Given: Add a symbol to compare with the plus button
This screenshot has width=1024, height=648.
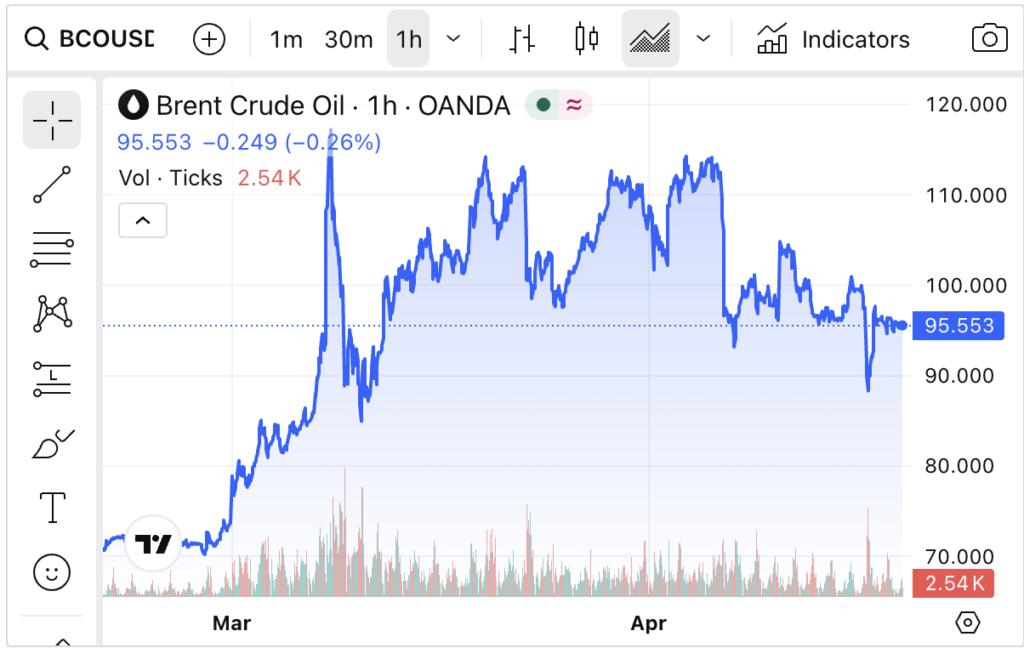Looking at the screenshot, I should [209, 39].
